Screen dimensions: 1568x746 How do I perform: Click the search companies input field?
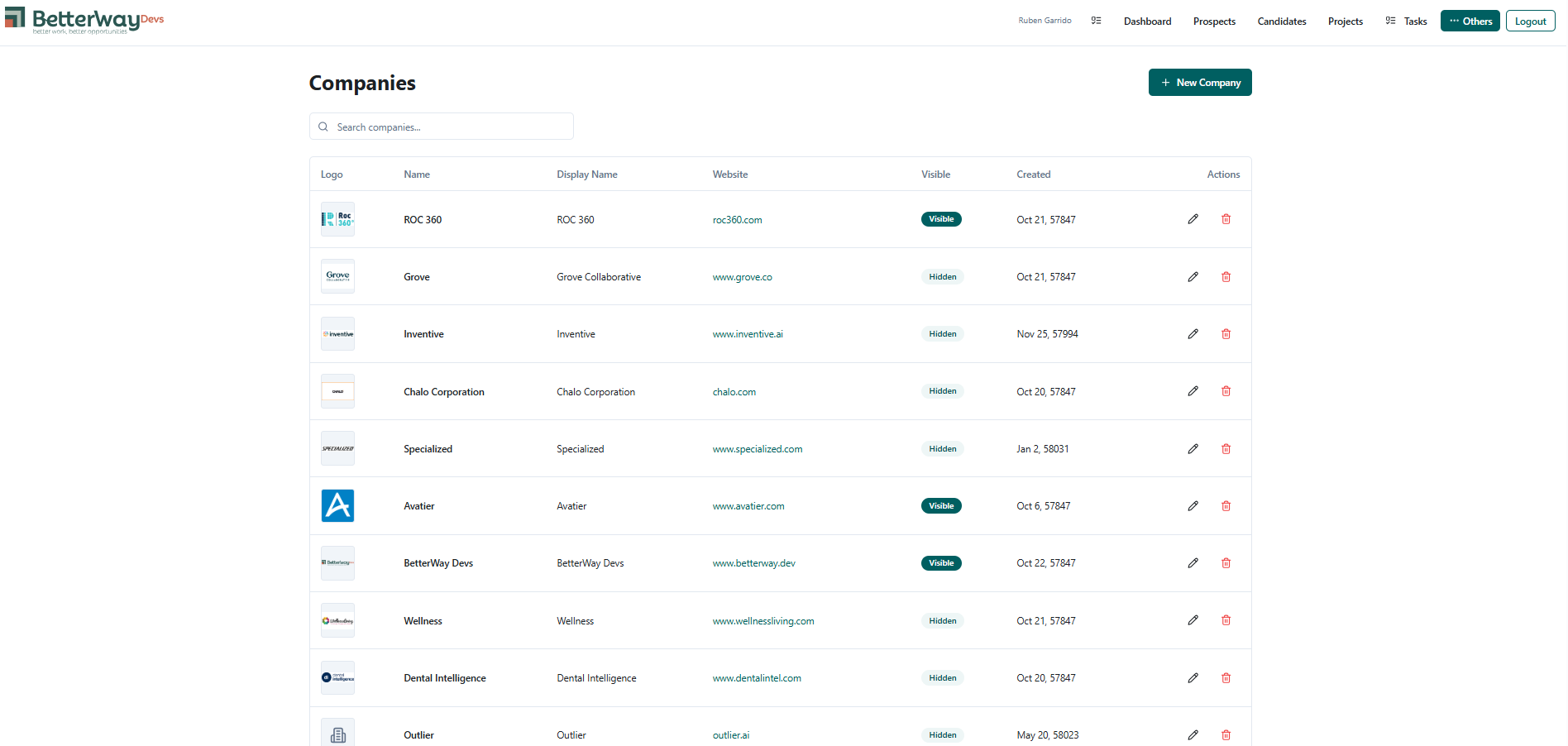[x=441, y=126]
